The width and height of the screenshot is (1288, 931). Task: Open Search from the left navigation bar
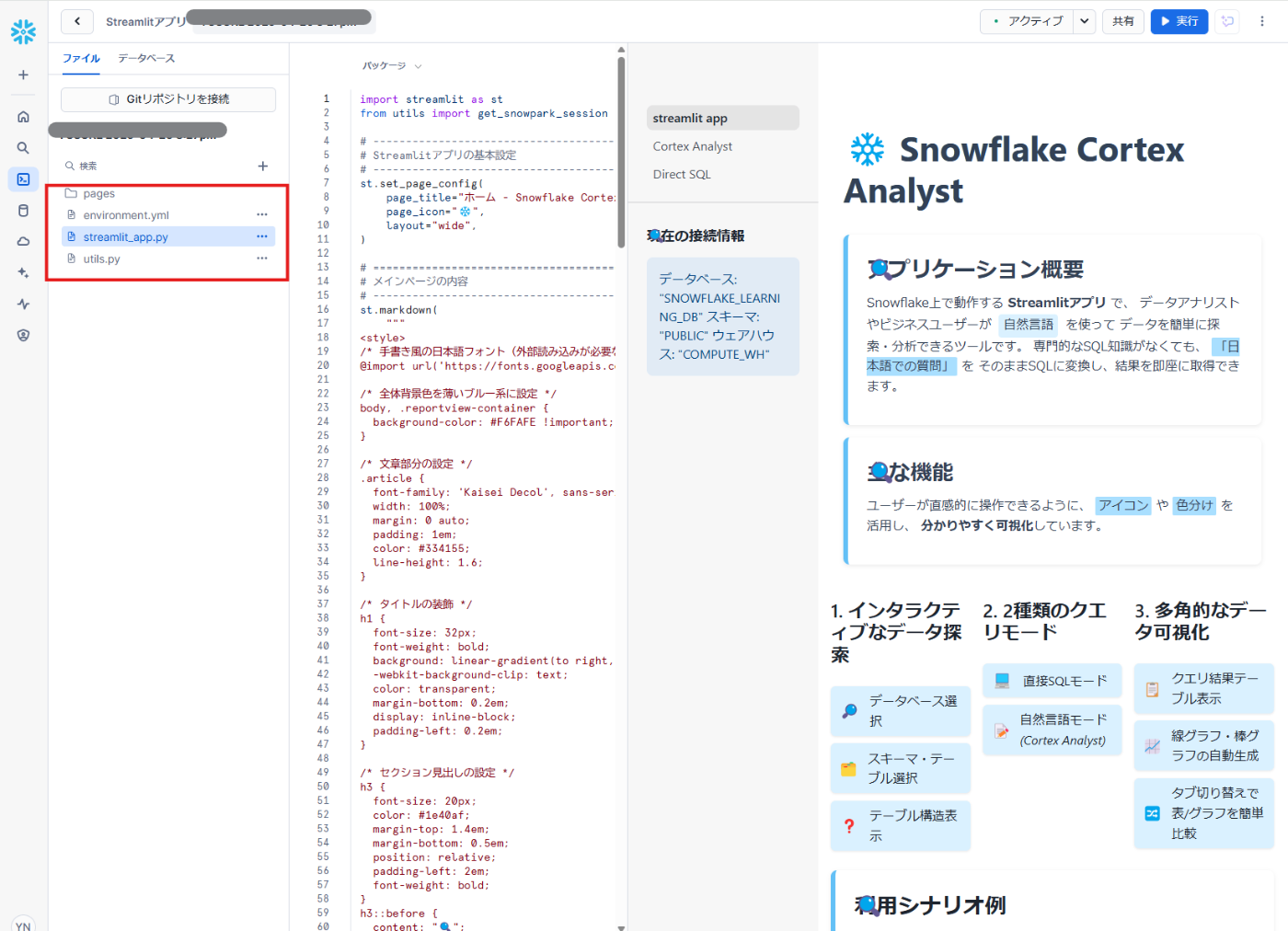[23, 148]
